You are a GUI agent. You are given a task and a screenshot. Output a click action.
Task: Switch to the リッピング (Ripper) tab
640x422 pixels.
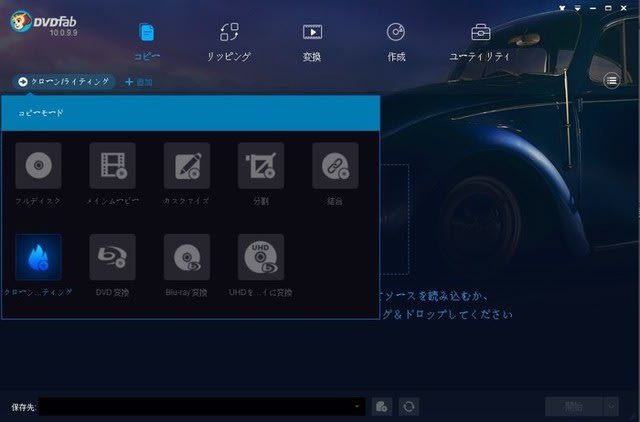point(229,41)
